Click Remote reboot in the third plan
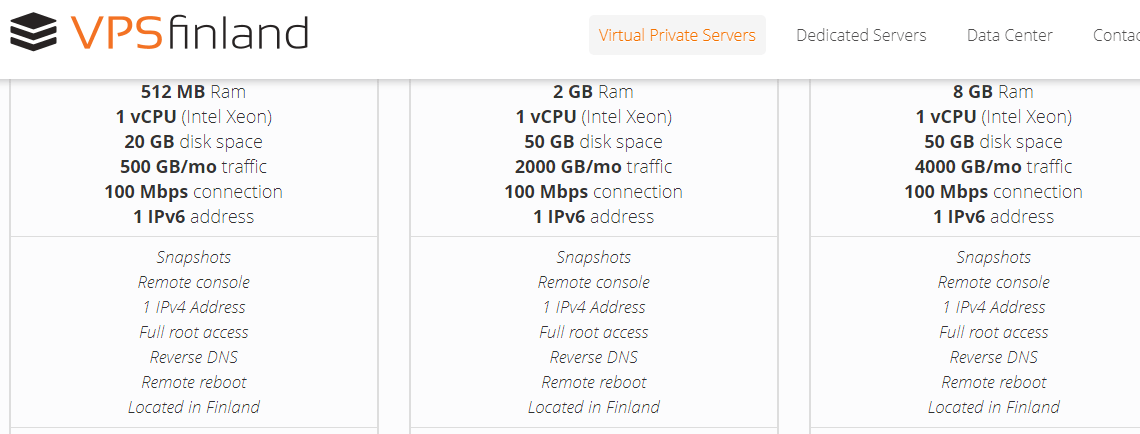 click(x=993, y=382)
